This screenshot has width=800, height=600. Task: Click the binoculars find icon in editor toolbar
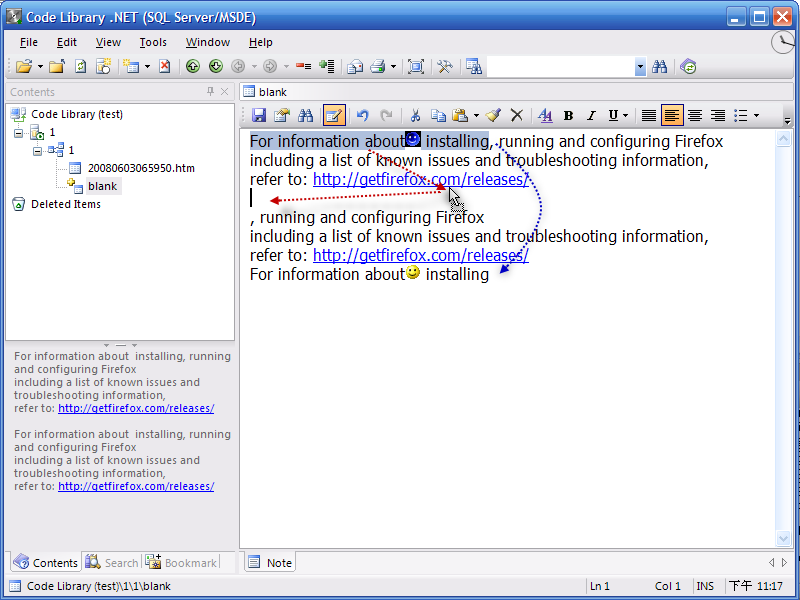pos(305,115)
